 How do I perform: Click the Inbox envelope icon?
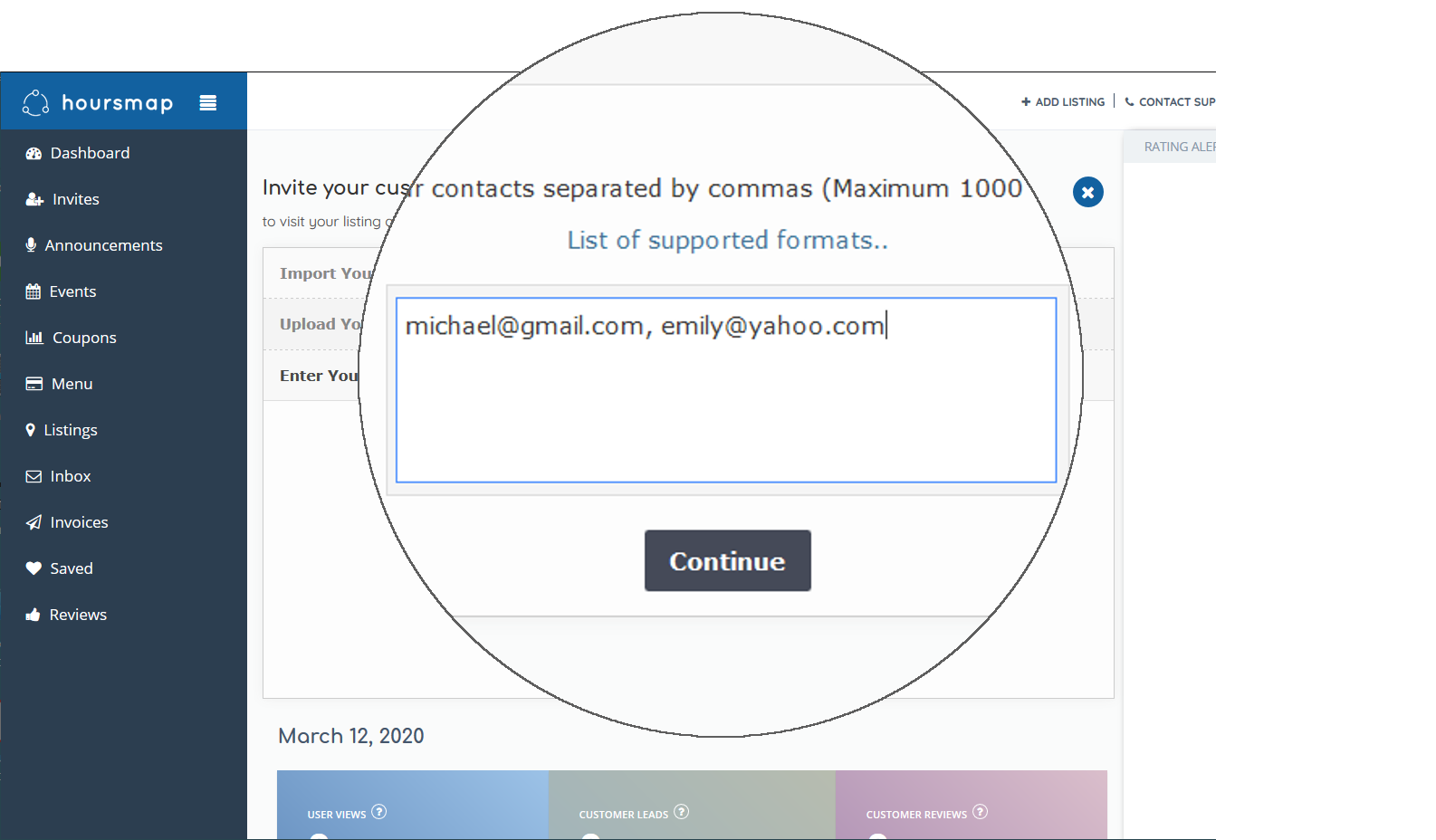point(34,476)
